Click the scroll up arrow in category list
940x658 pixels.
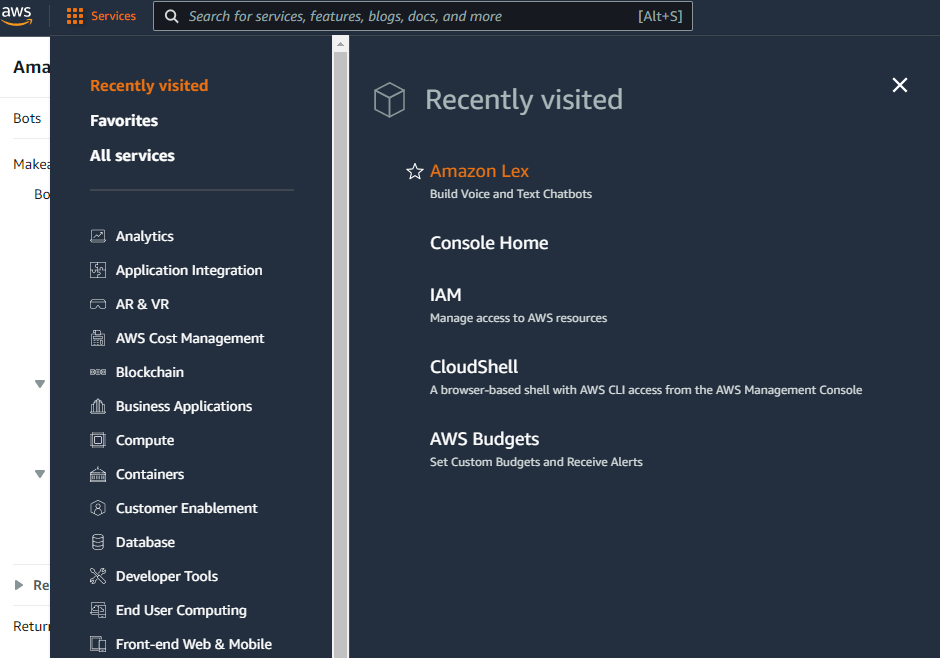click(x=340, y=44)
